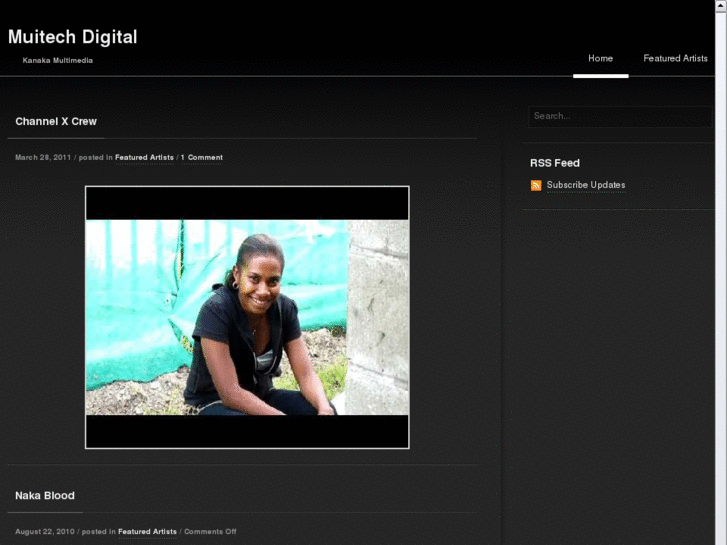Click the March 28, 2011 post date

[x=42, y=157]
